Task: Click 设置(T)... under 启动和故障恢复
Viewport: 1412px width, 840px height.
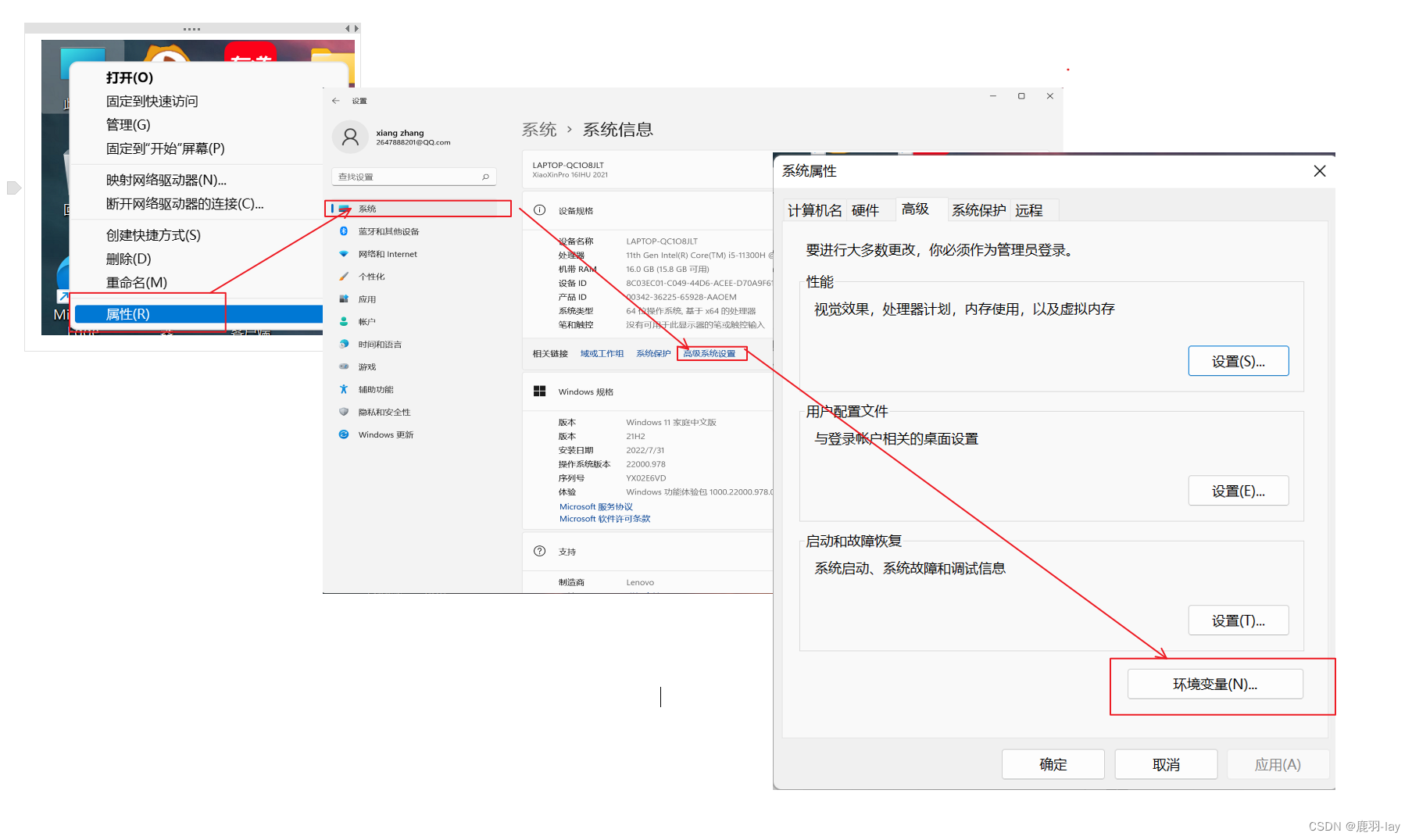Action: pyautogui.click(x=1239, y=620)
